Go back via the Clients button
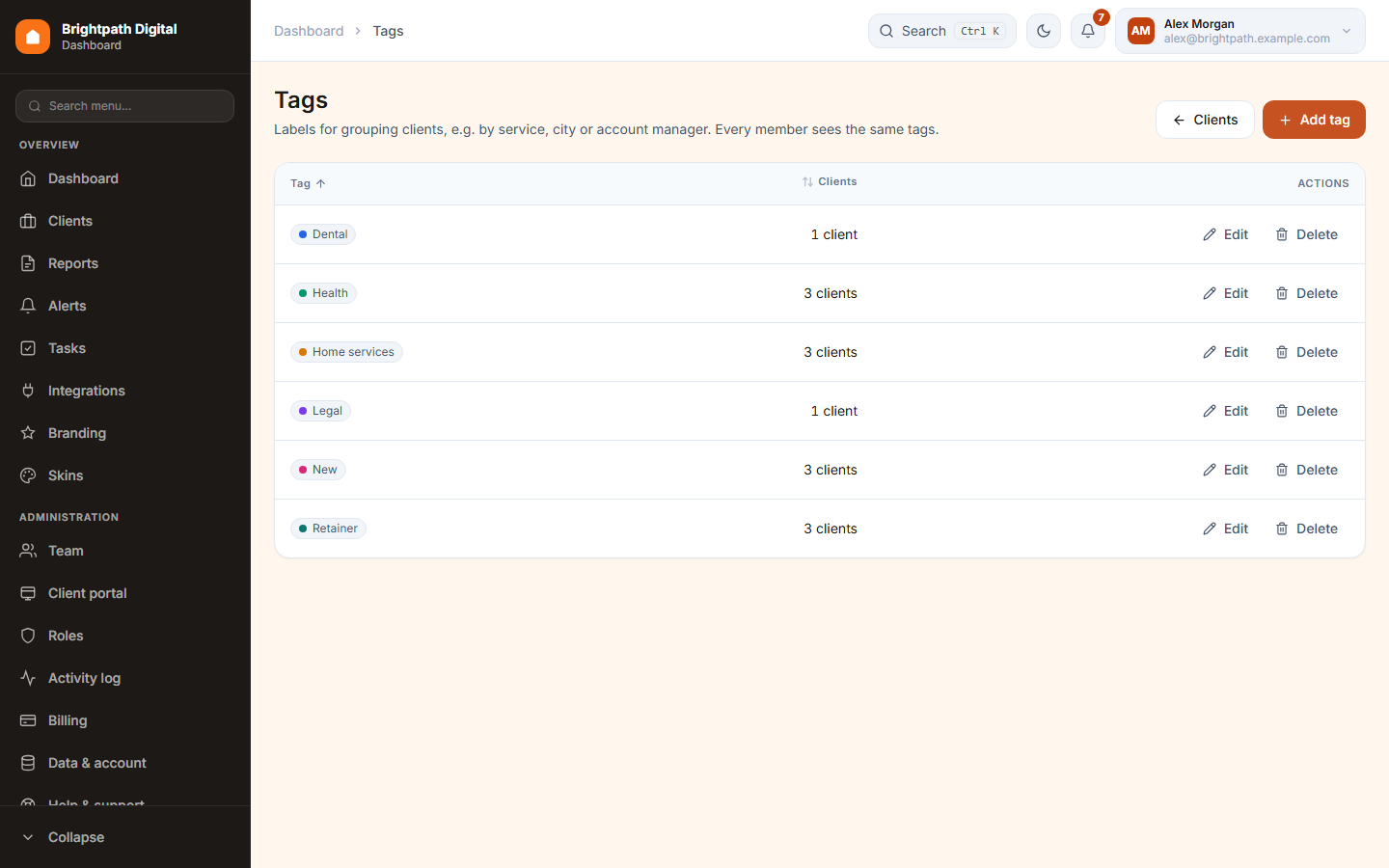Screen dimensions: 1389x868 coord(1205,120)
